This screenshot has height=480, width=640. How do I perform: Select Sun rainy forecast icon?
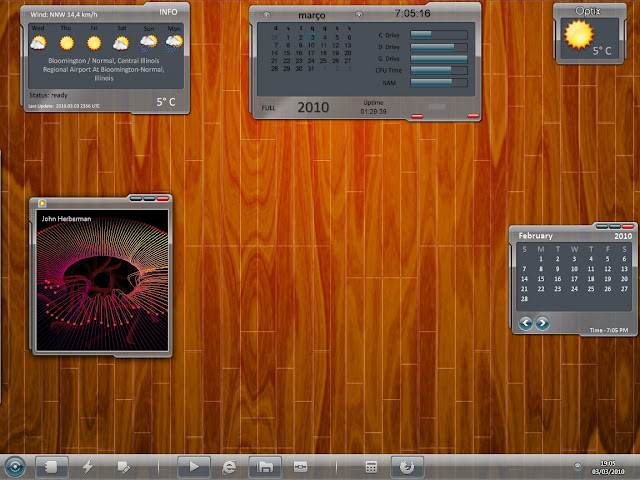pyautogui.click(x=149, y=43)
